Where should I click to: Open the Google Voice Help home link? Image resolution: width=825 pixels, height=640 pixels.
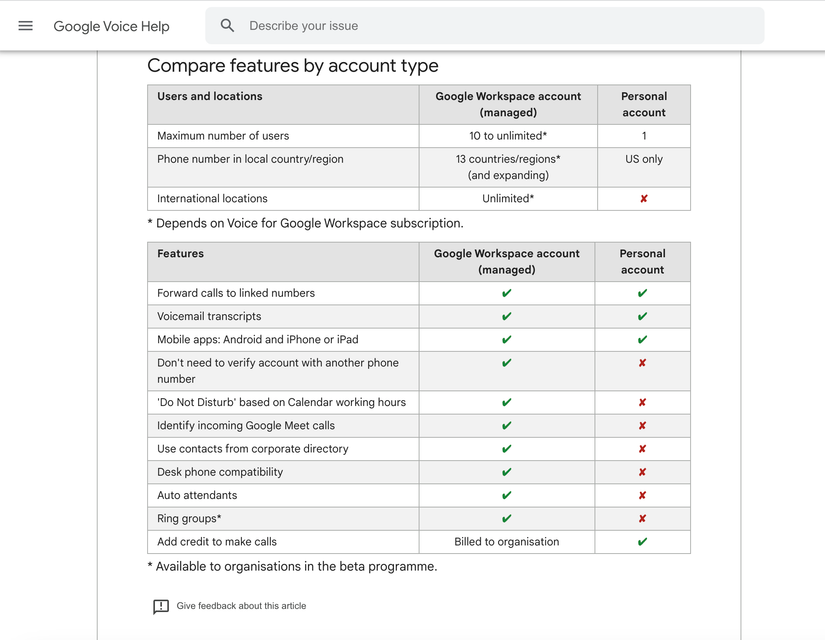[x=112, y=26]
